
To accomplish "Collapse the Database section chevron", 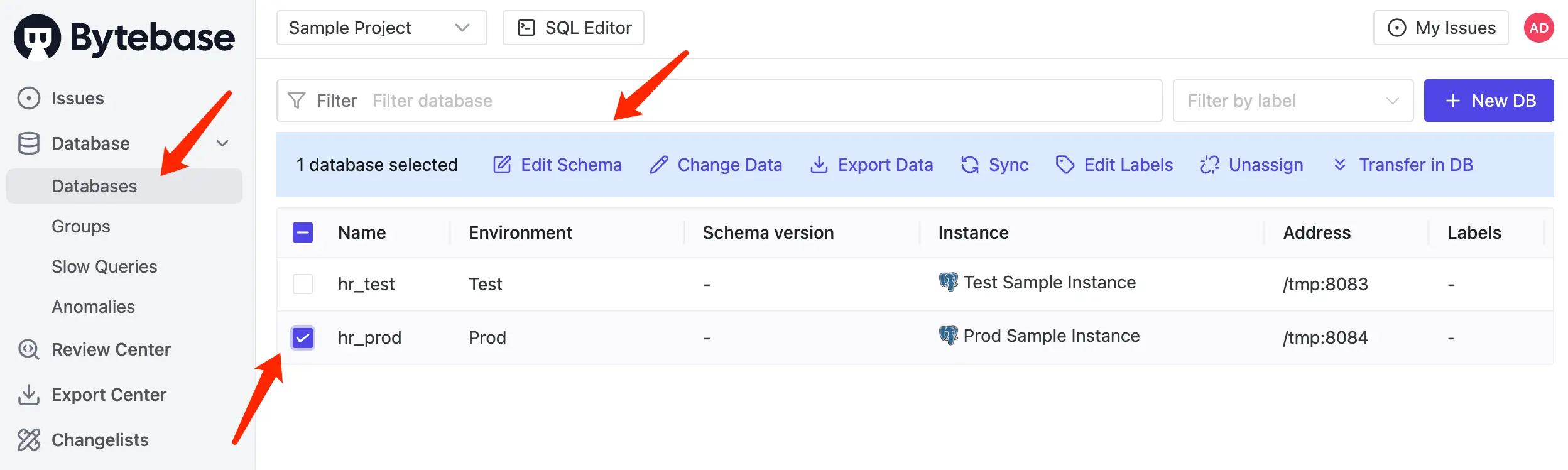I will click(222, 143).
